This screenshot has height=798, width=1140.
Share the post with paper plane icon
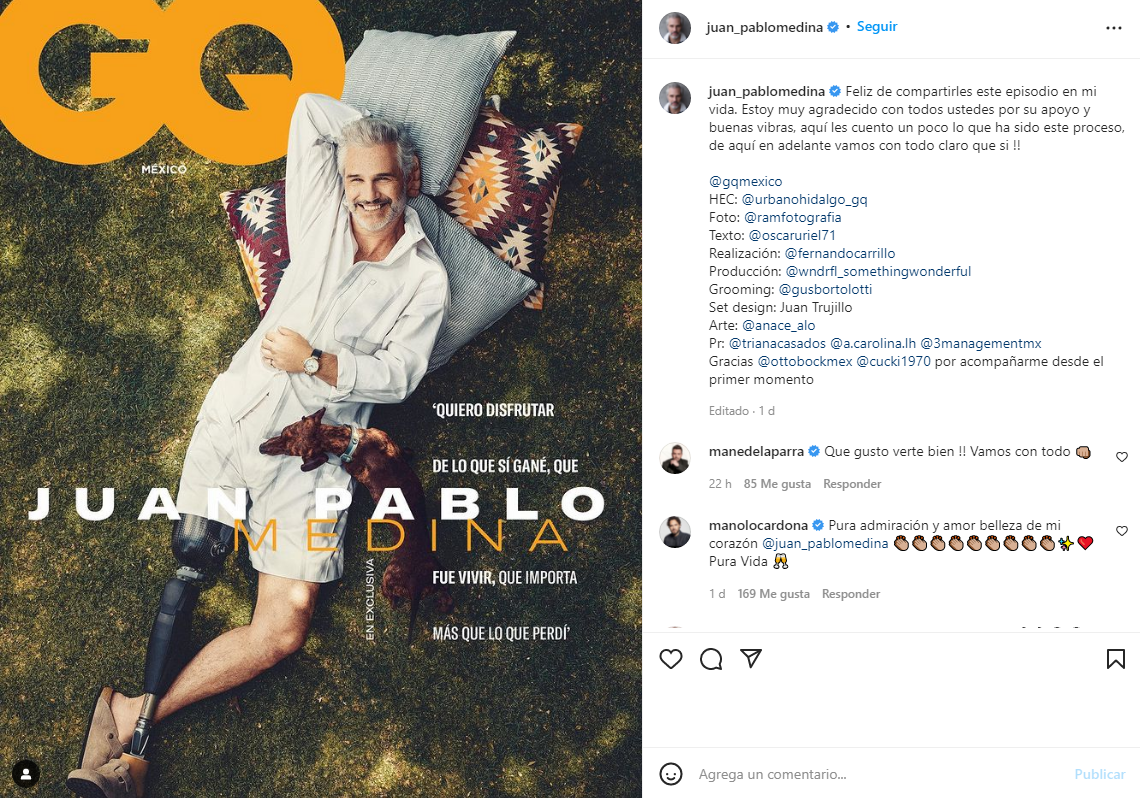pos(750,658)
